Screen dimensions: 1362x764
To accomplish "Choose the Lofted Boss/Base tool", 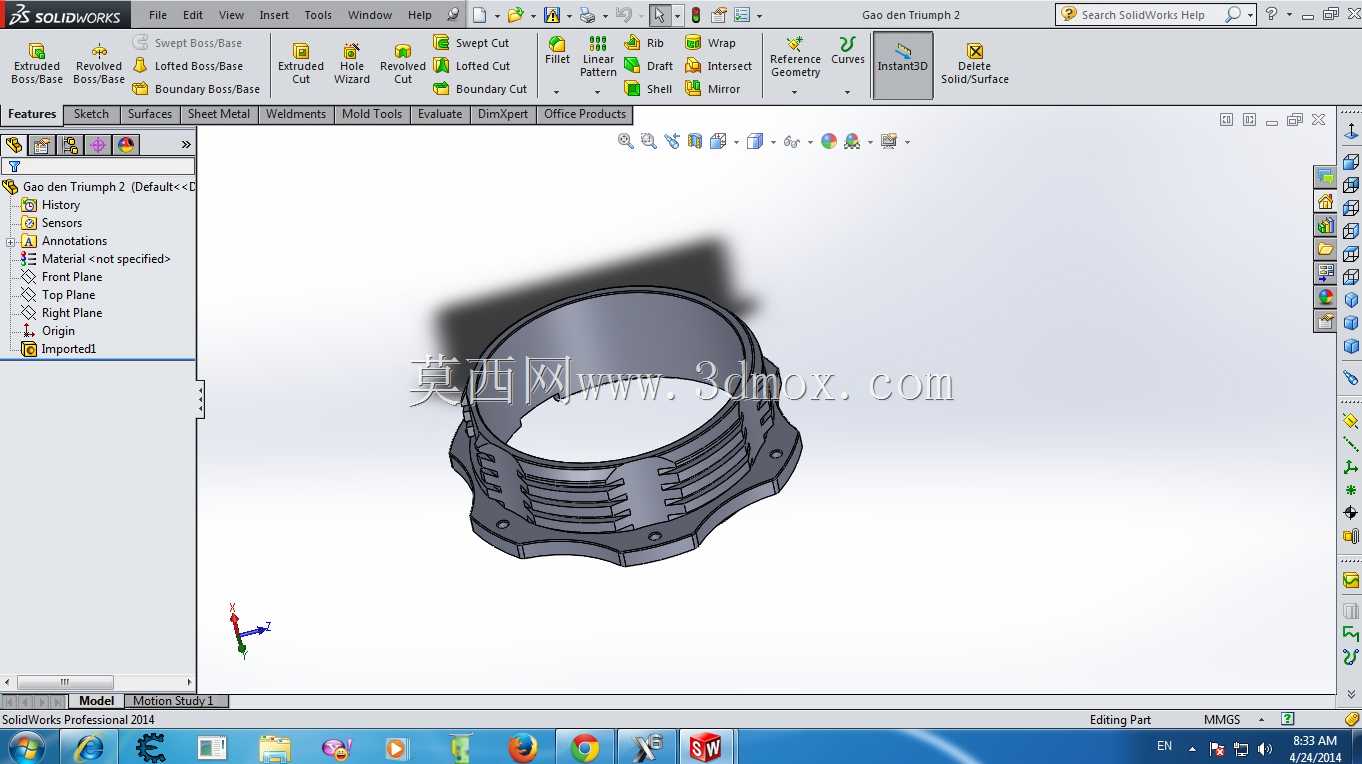I will pos(188,66).
